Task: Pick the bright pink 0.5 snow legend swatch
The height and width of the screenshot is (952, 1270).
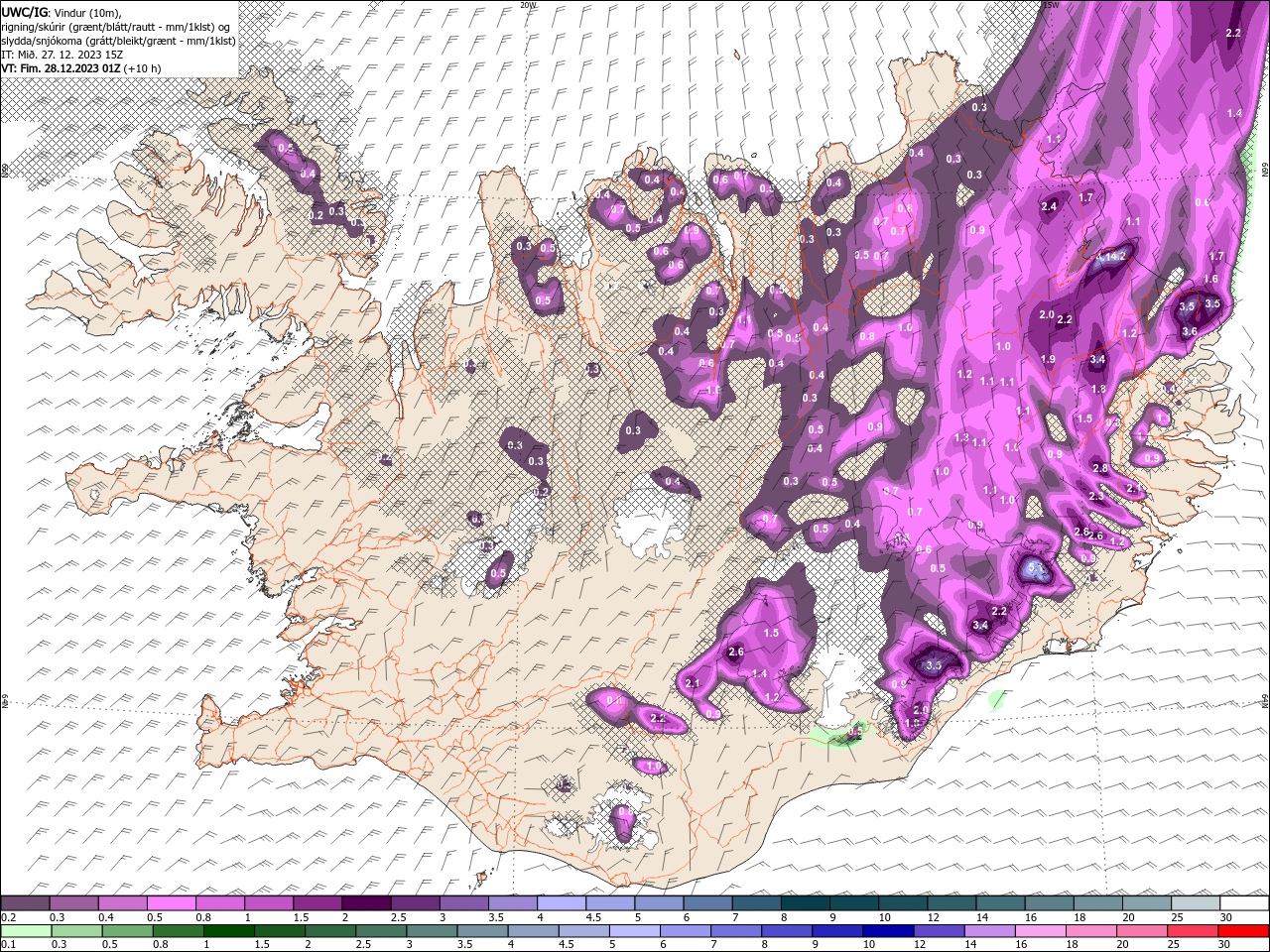Action: coord(171,903)
